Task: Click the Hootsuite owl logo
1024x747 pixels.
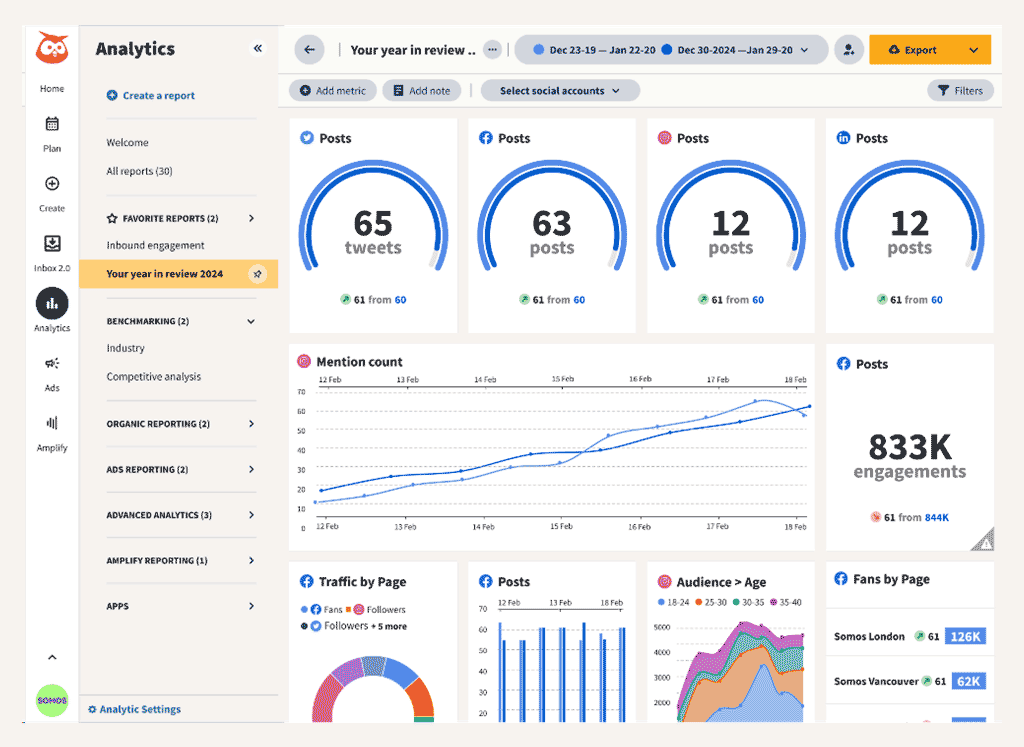Action: 51,49
